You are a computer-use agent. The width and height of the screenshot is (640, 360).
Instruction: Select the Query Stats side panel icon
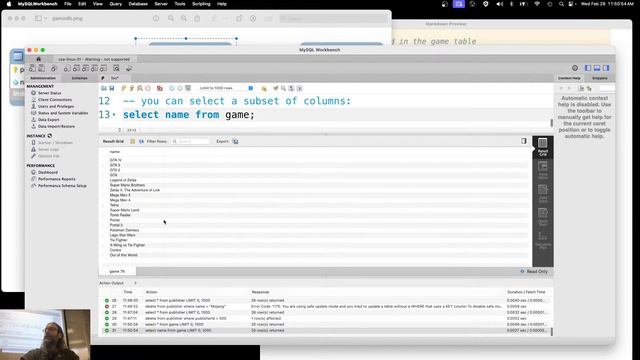542,217
